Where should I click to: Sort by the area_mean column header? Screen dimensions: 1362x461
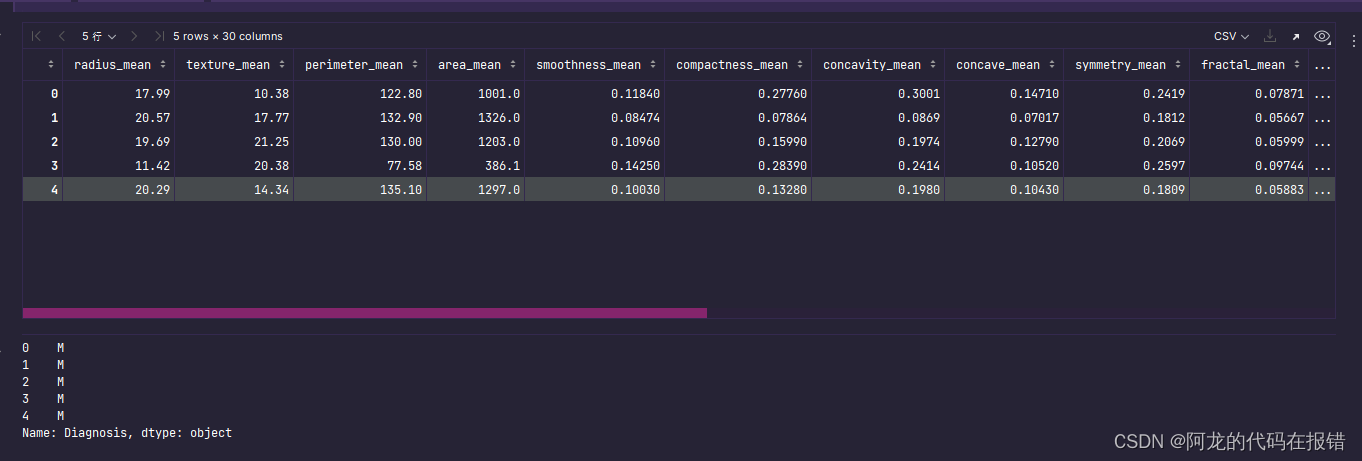pyautogui.click(x=475, y=65)
